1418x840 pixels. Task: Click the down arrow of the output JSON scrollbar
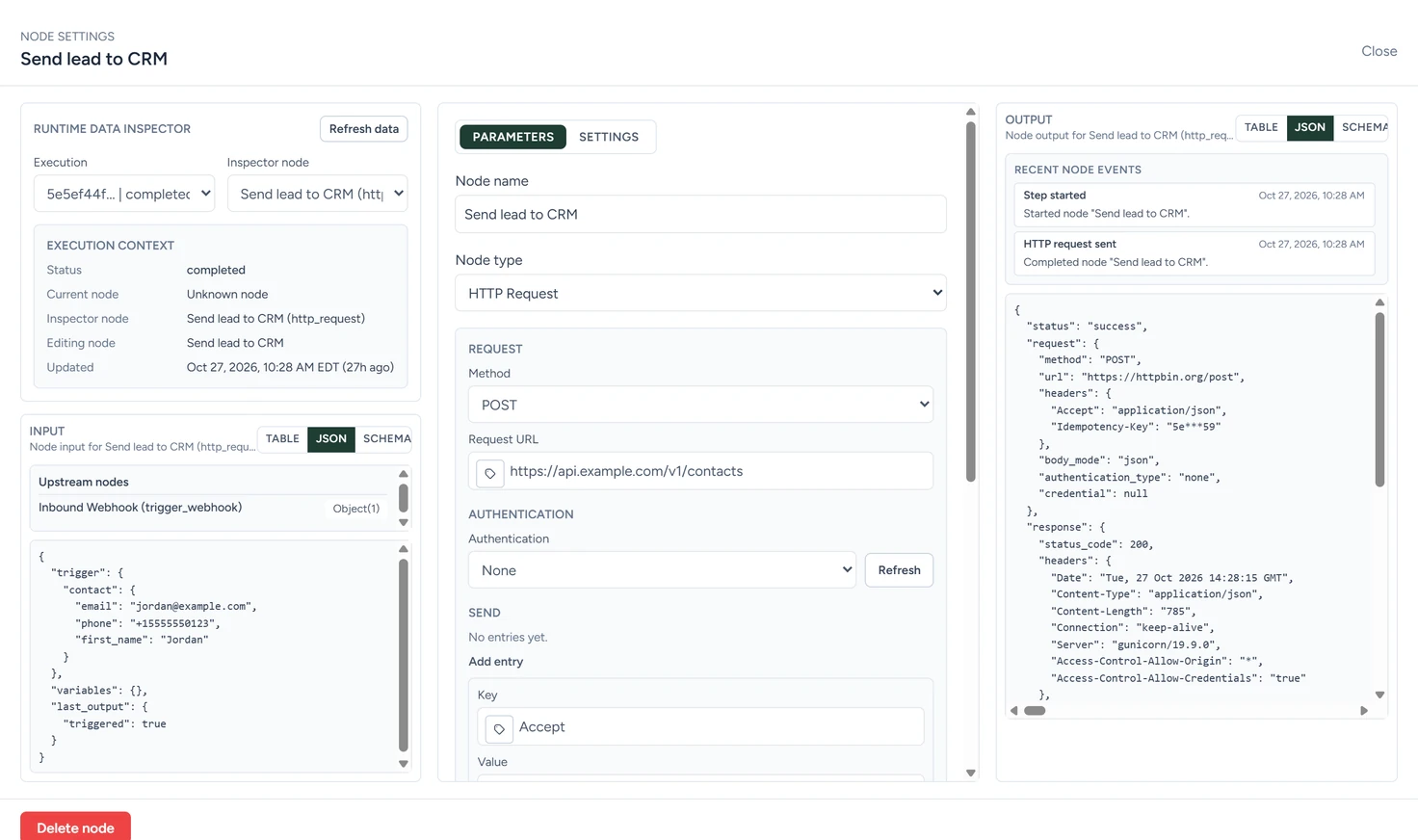(1379, 695)
